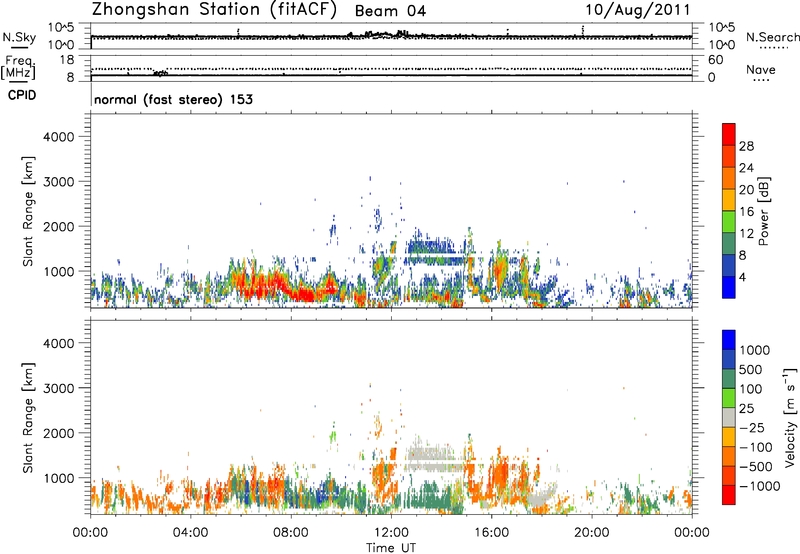The height and width of the screenshot is (554, 800).
Task: Select the 4 value on power colorbar
Action: pyautogui.click(x=743, y=278)
